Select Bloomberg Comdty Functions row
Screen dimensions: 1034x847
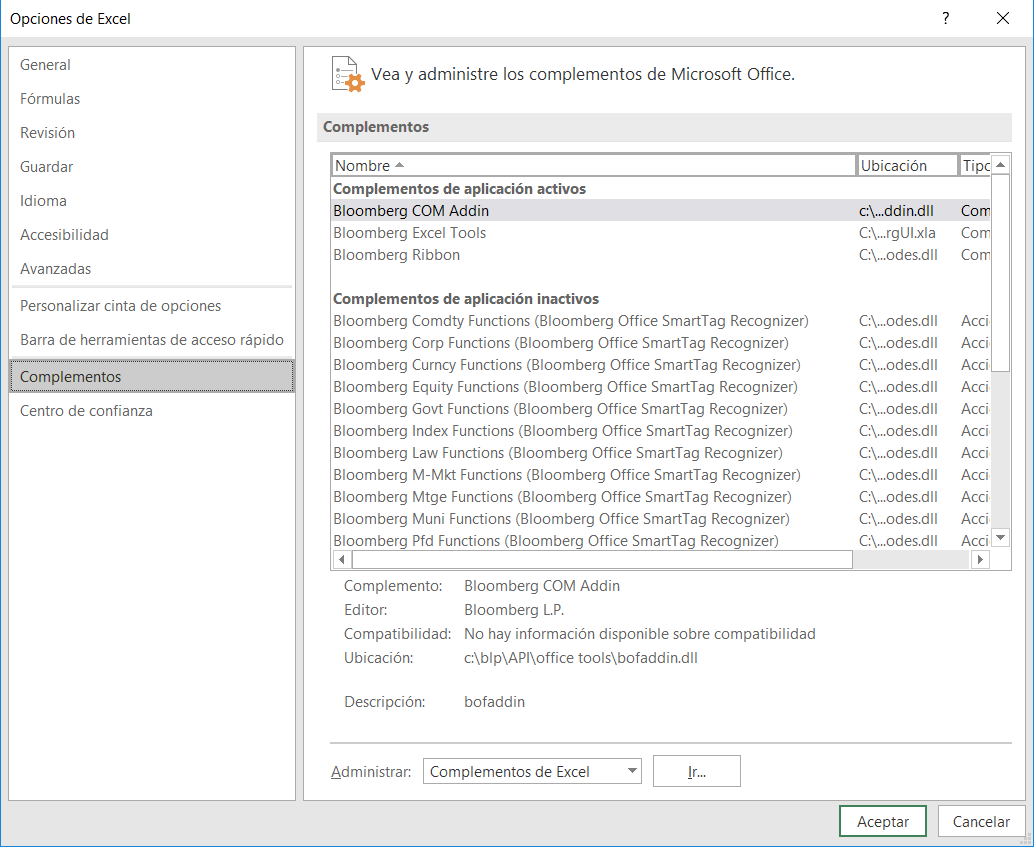click(x=660, y=321)
